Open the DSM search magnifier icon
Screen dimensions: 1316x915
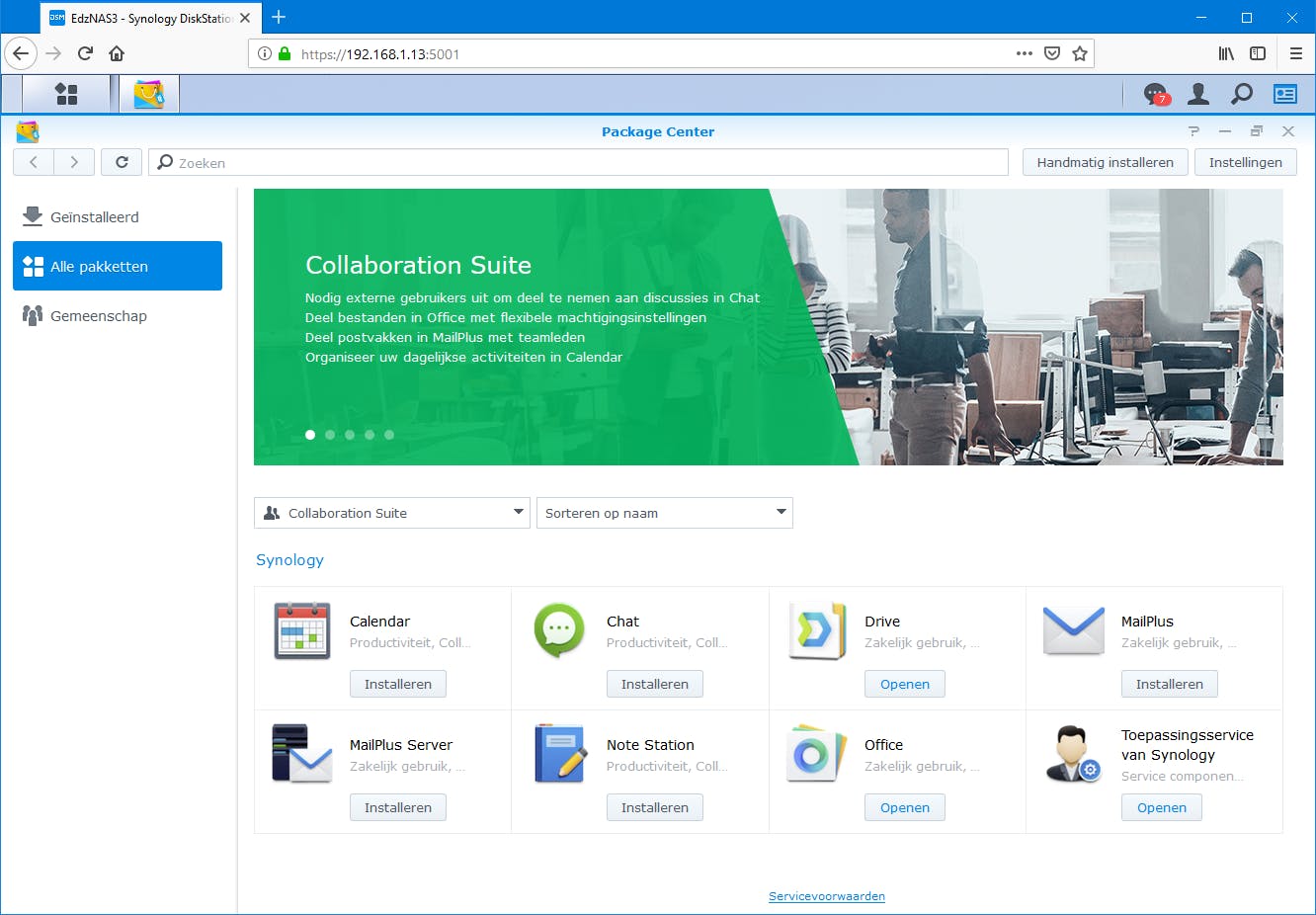click(1242, 94)
